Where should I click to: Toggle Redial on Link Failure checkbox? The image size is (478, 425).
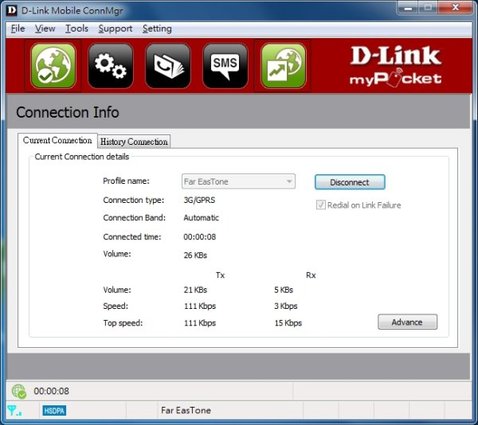coord(321,205)
